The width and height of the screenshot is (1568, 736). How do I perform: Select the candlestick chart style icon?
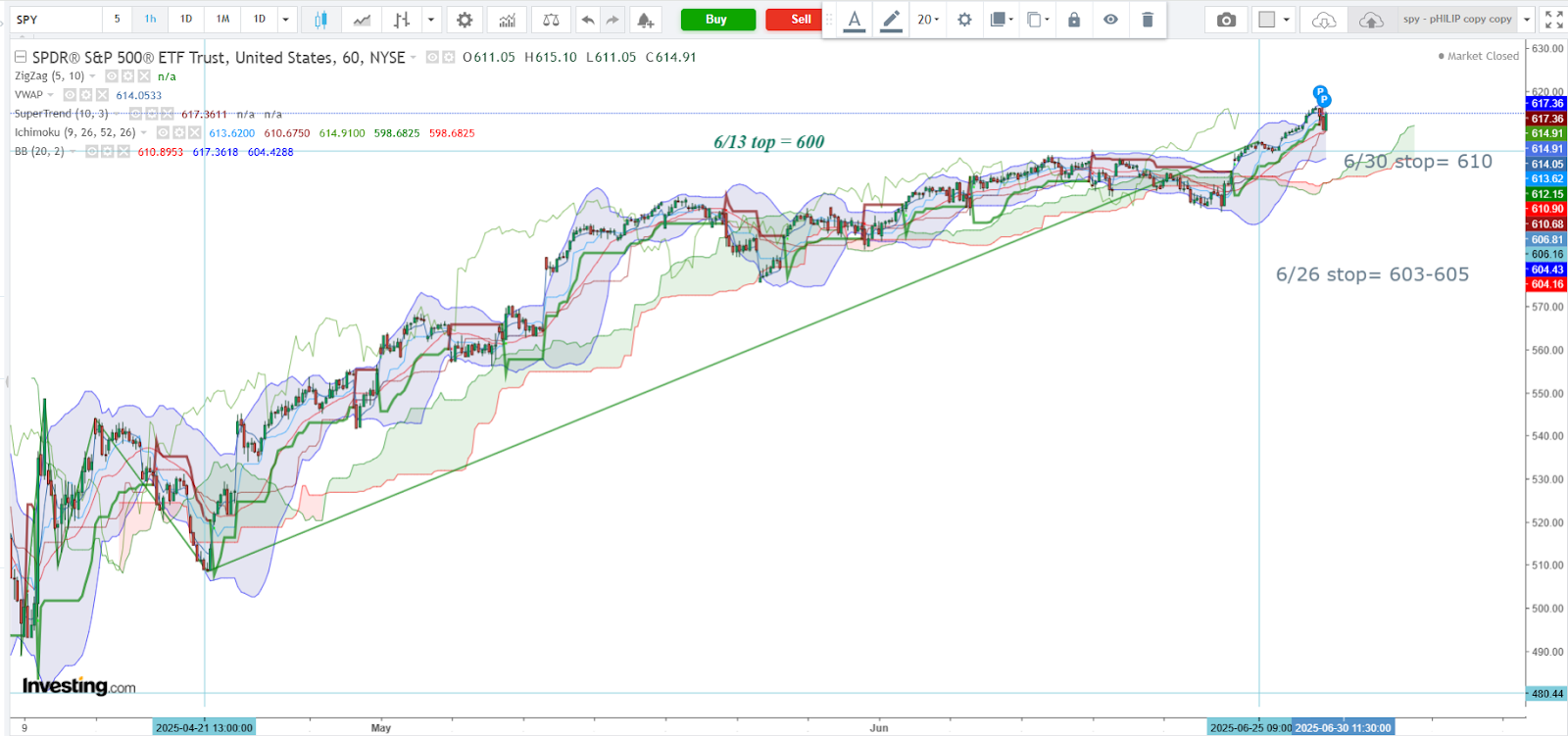pos(320,20)
